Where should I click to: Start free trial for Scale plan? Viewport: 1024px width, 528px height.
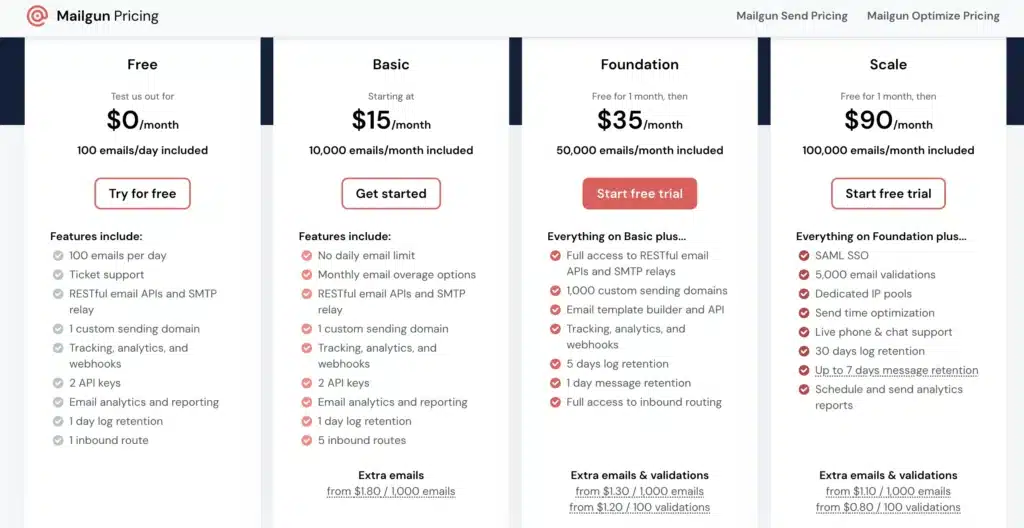tap(888, 194)
